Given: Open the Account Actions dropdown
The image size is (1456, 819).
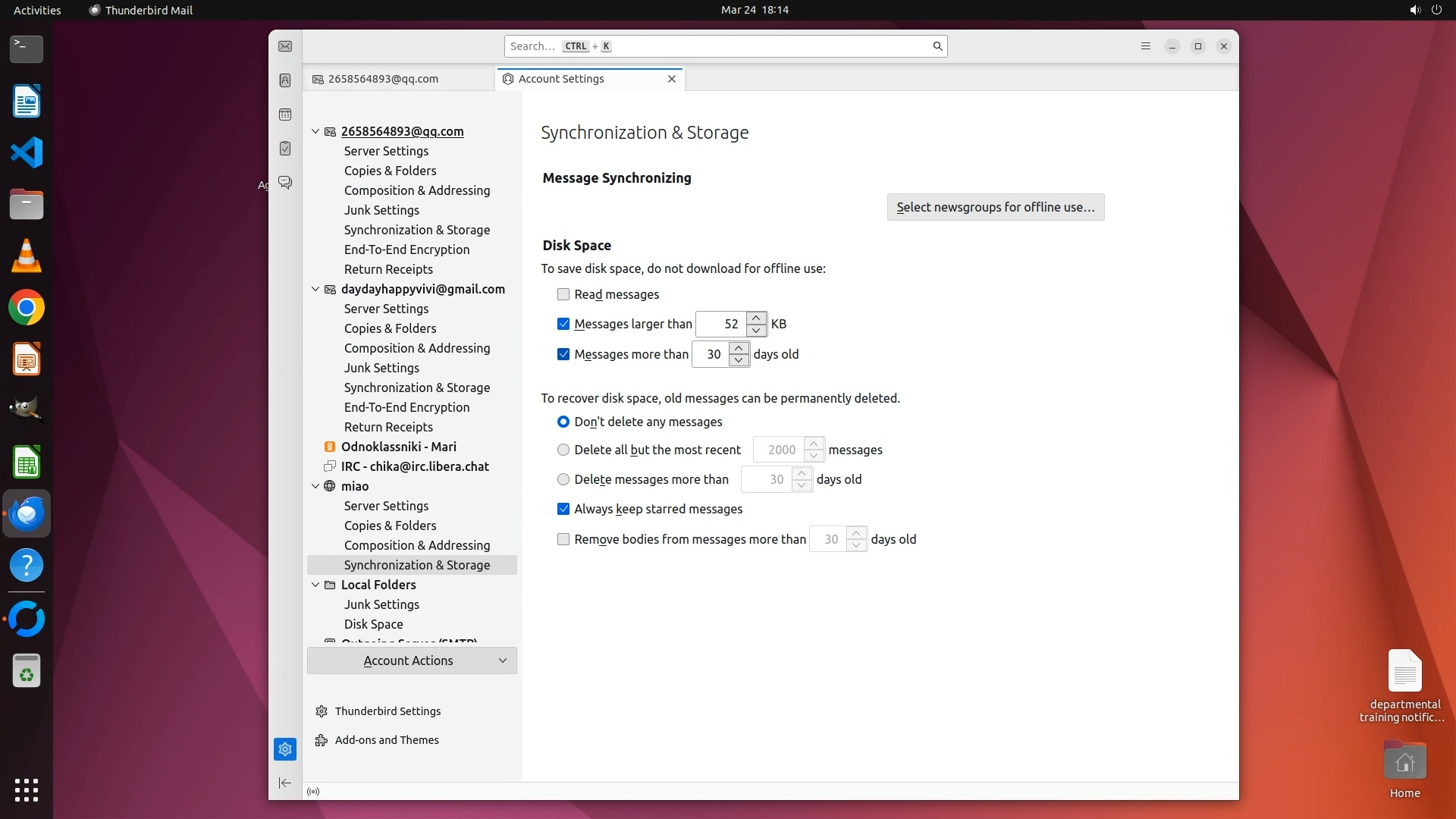Looking at the screenshot, I should (x=412, y=661).
